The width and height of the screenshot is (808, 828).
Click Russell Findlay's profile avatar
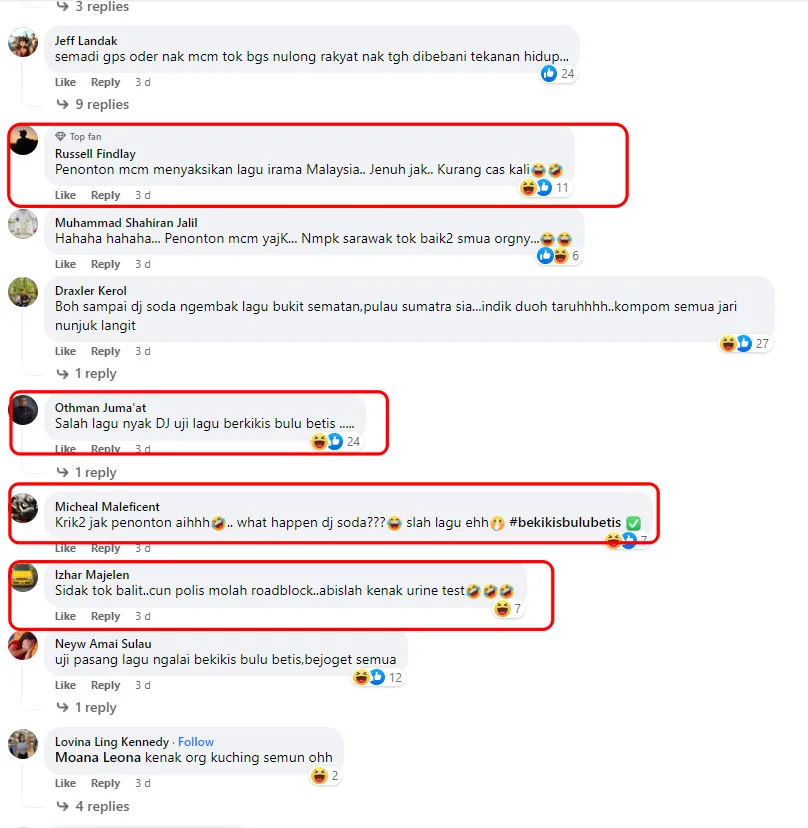pyautogui.click(x=23, y=141)
